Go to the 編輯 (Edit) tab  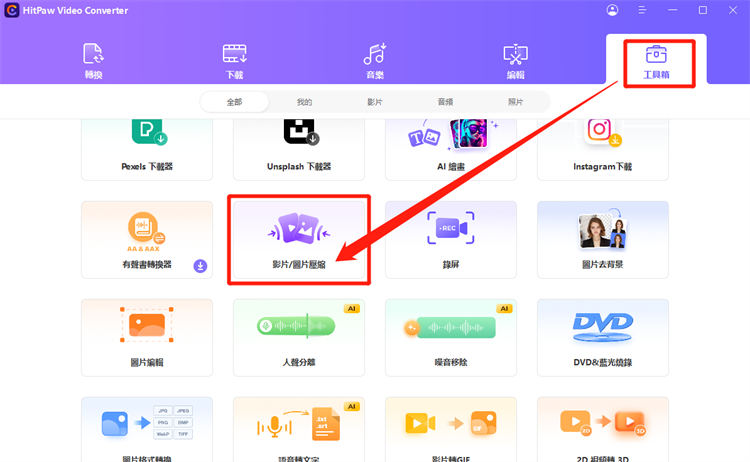516,61
